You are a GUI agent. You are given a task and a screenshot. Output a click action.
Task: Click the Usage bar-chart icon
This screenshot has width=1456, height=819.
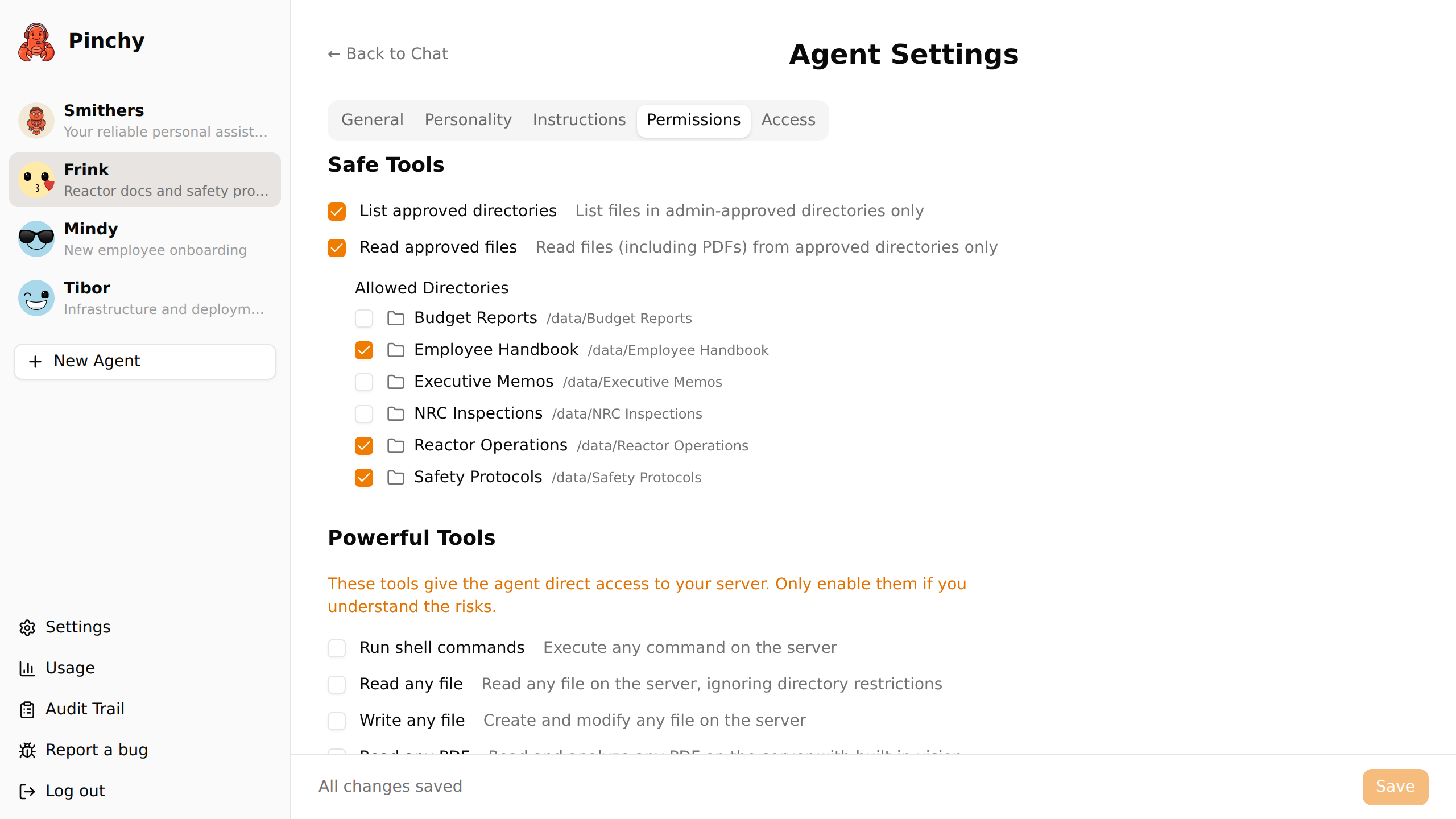pyautogui.click(x=27, y=668)
